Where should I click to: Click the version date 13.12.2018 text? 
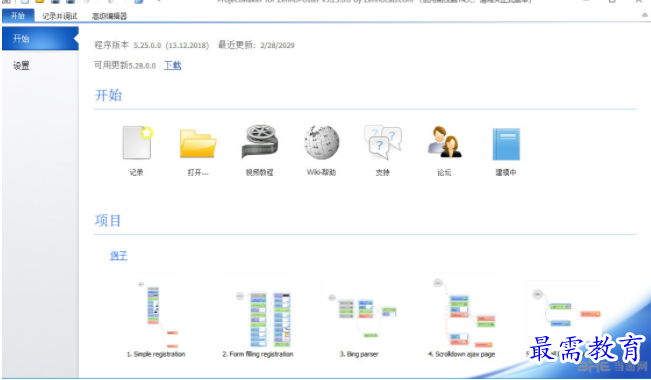click(x=187, y=45)
